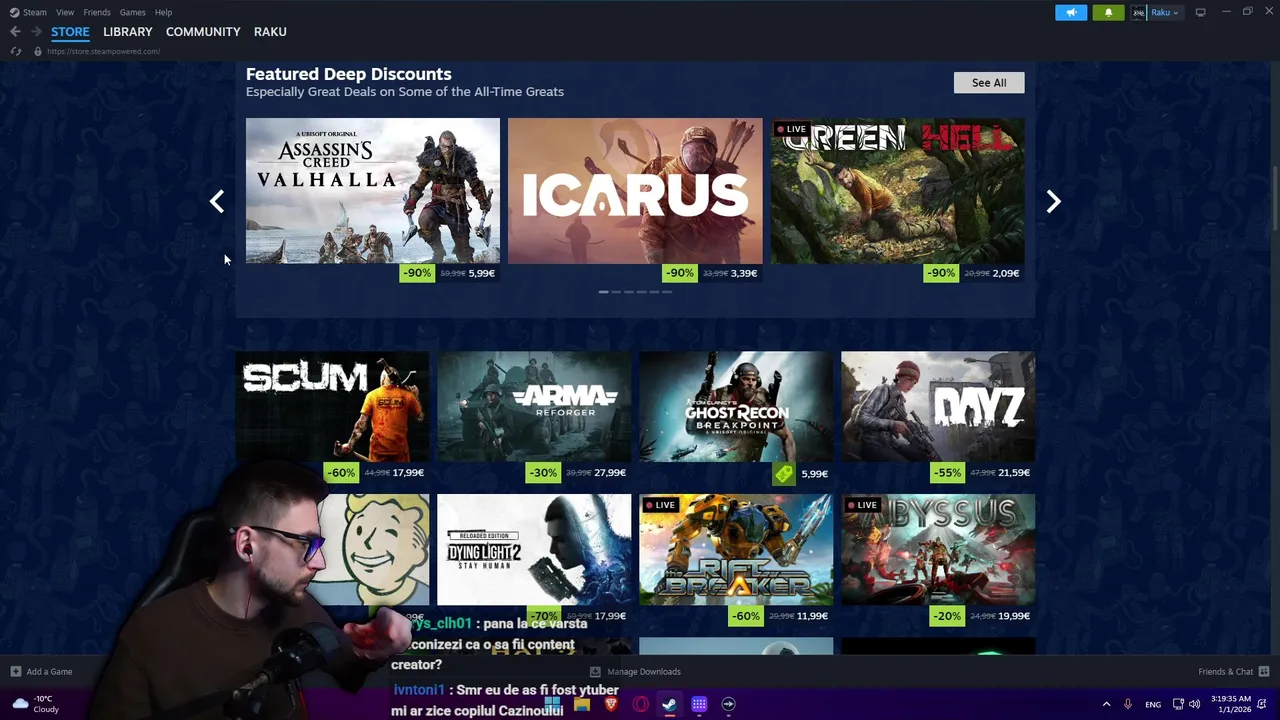Open the Steam announcements megaphone button
1280x720 pixels.
(1071, 12)
